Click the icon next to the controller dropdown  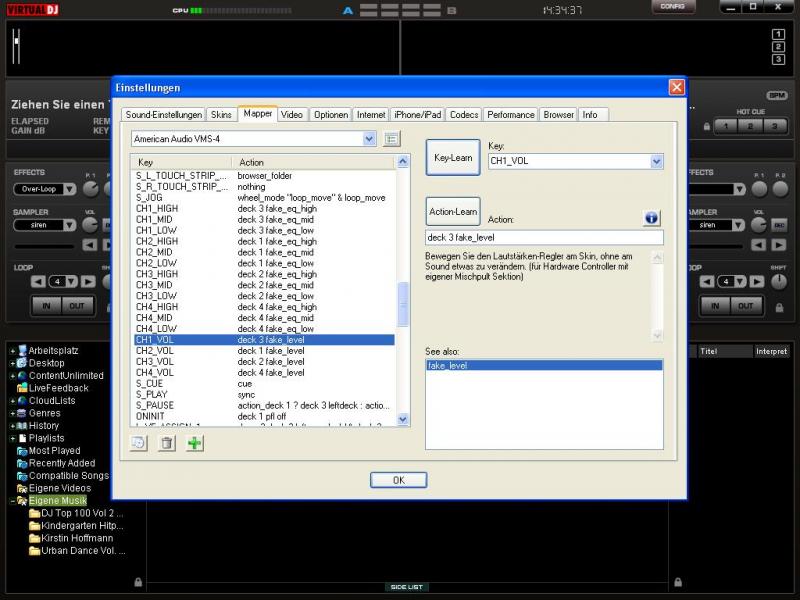(392, 139)
